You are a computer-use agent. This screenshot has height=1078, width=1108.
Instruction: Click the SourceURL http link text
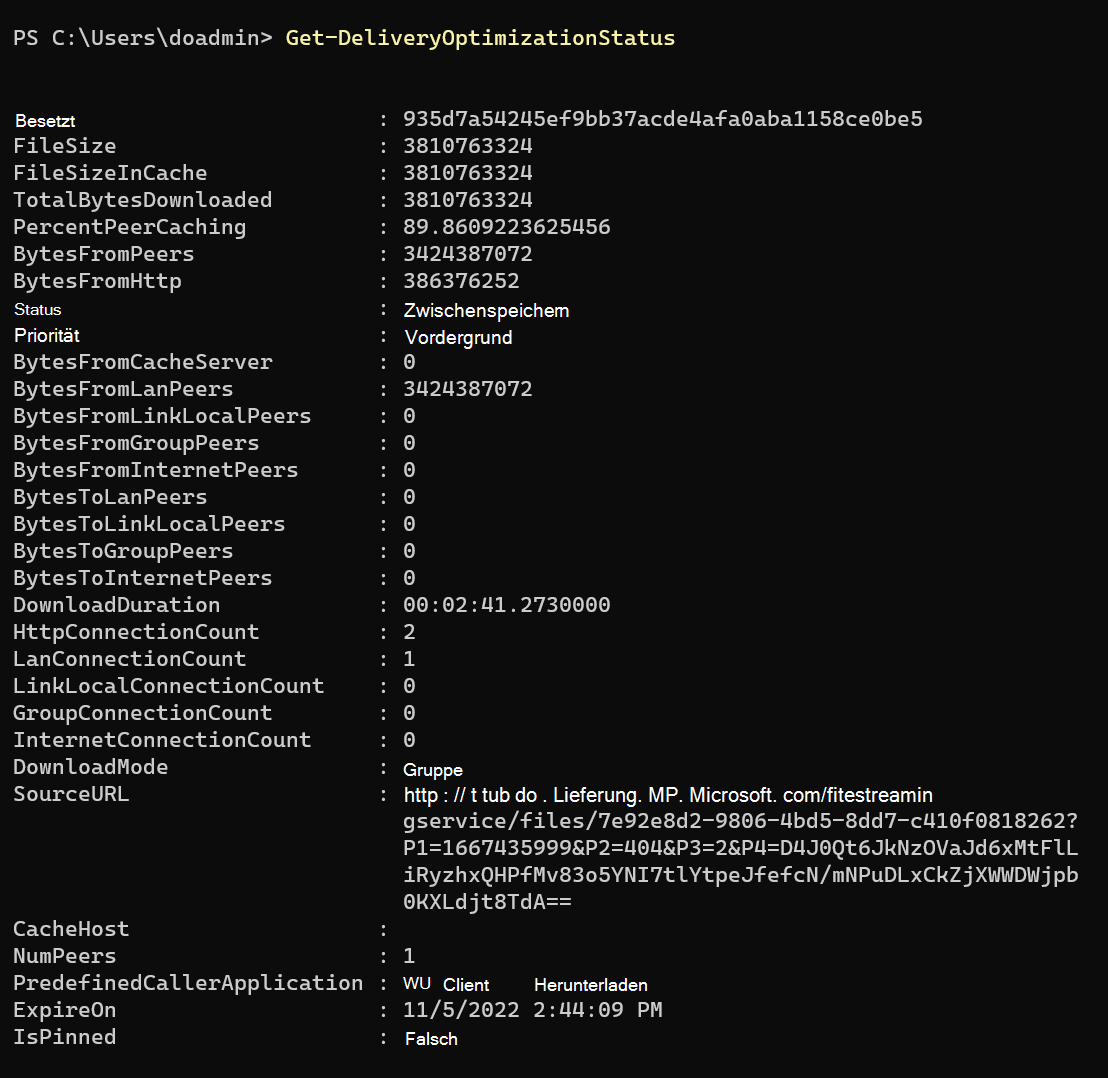pos(668,795)
